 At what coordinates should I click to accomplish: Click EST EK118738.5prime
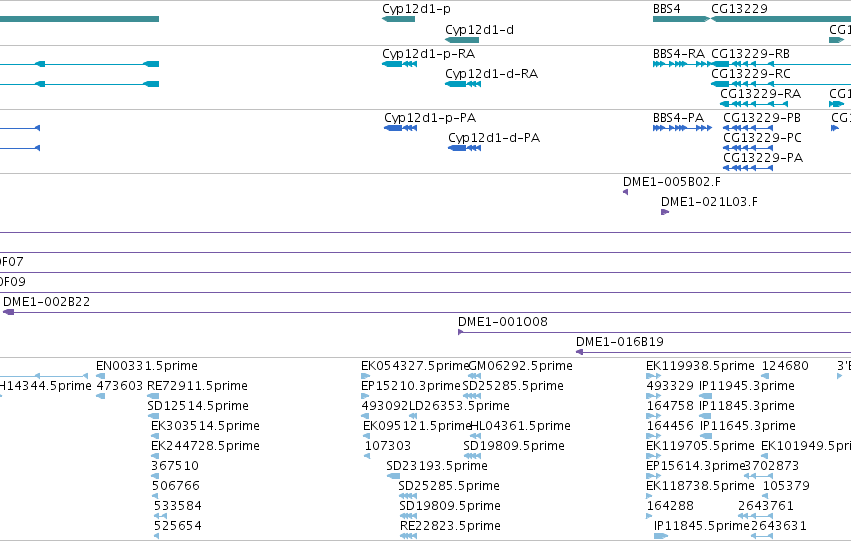(700, 486)
